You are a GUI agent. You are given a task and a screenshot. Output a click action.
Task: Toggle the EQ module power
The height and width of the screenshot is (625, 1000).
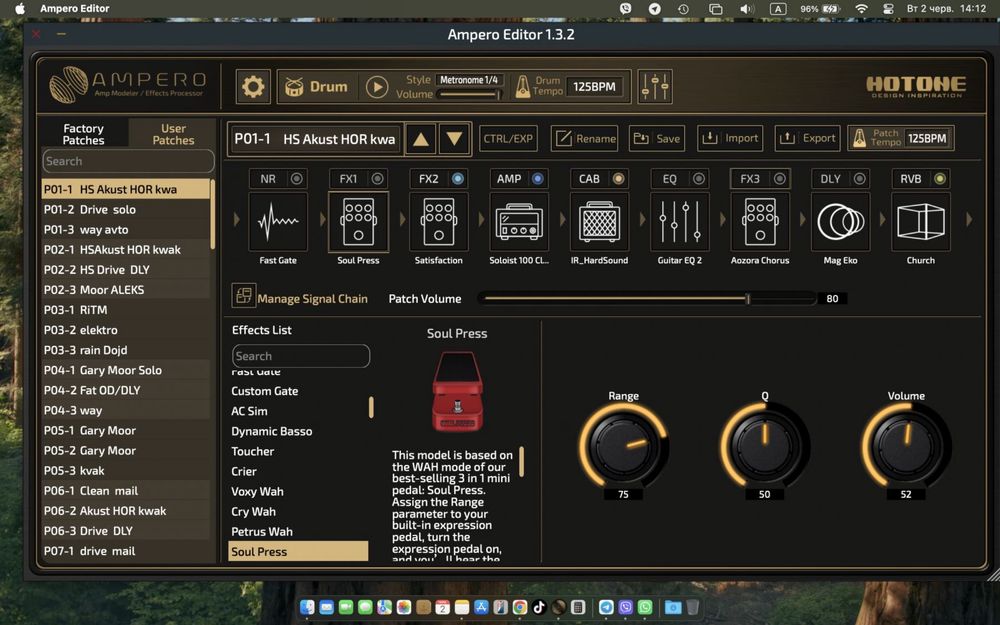(699, 179)
